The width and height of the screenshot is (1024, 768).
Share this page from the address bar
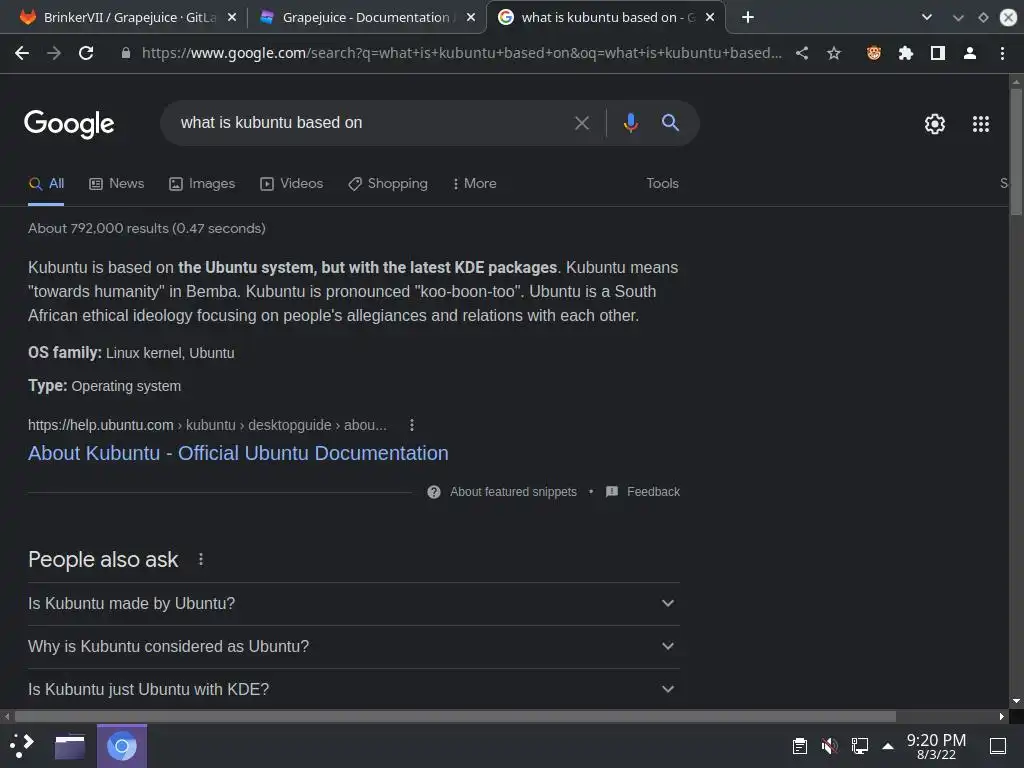pyautogui.click(x=802, y=53)
